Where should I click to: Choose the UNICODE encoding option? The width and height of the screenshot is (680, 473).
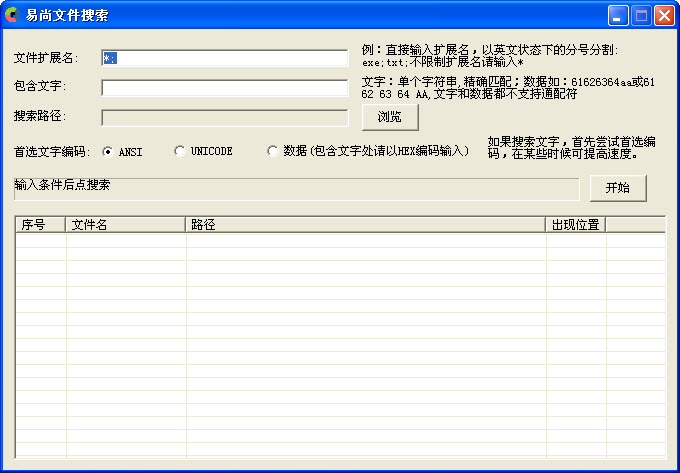pos(180,152)
